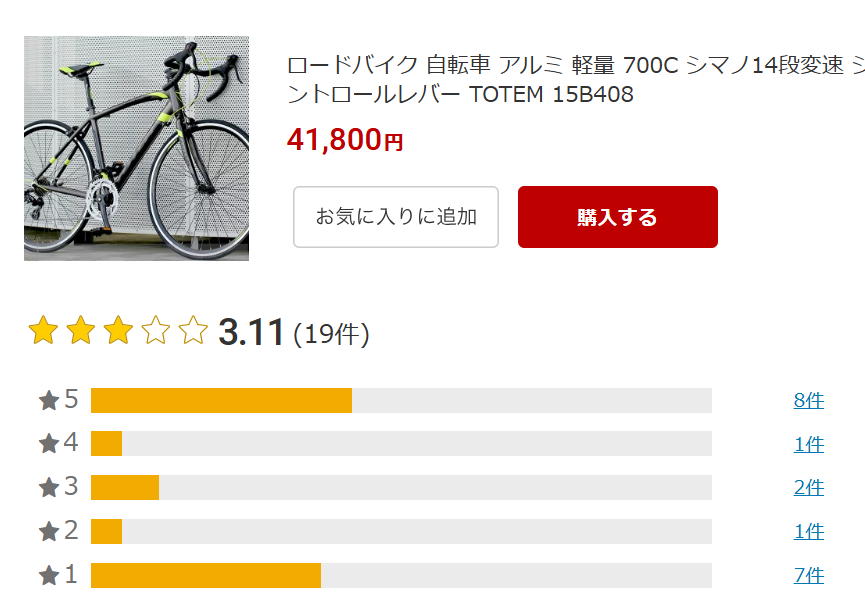This screenshot has height=615, width=865.
Task: Add item via お気に入りに追加 button
Action: coord(396,217)
